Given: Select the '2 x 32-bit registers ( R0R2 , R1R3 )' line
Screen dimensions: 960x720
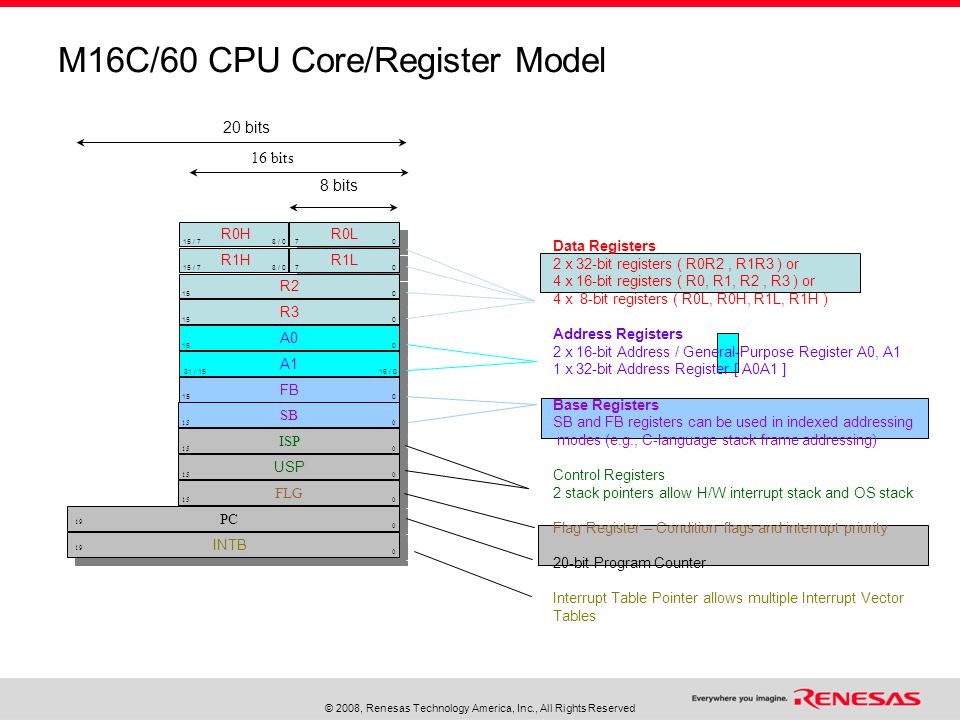Looking at the screenshot, I should click(675, 264).
